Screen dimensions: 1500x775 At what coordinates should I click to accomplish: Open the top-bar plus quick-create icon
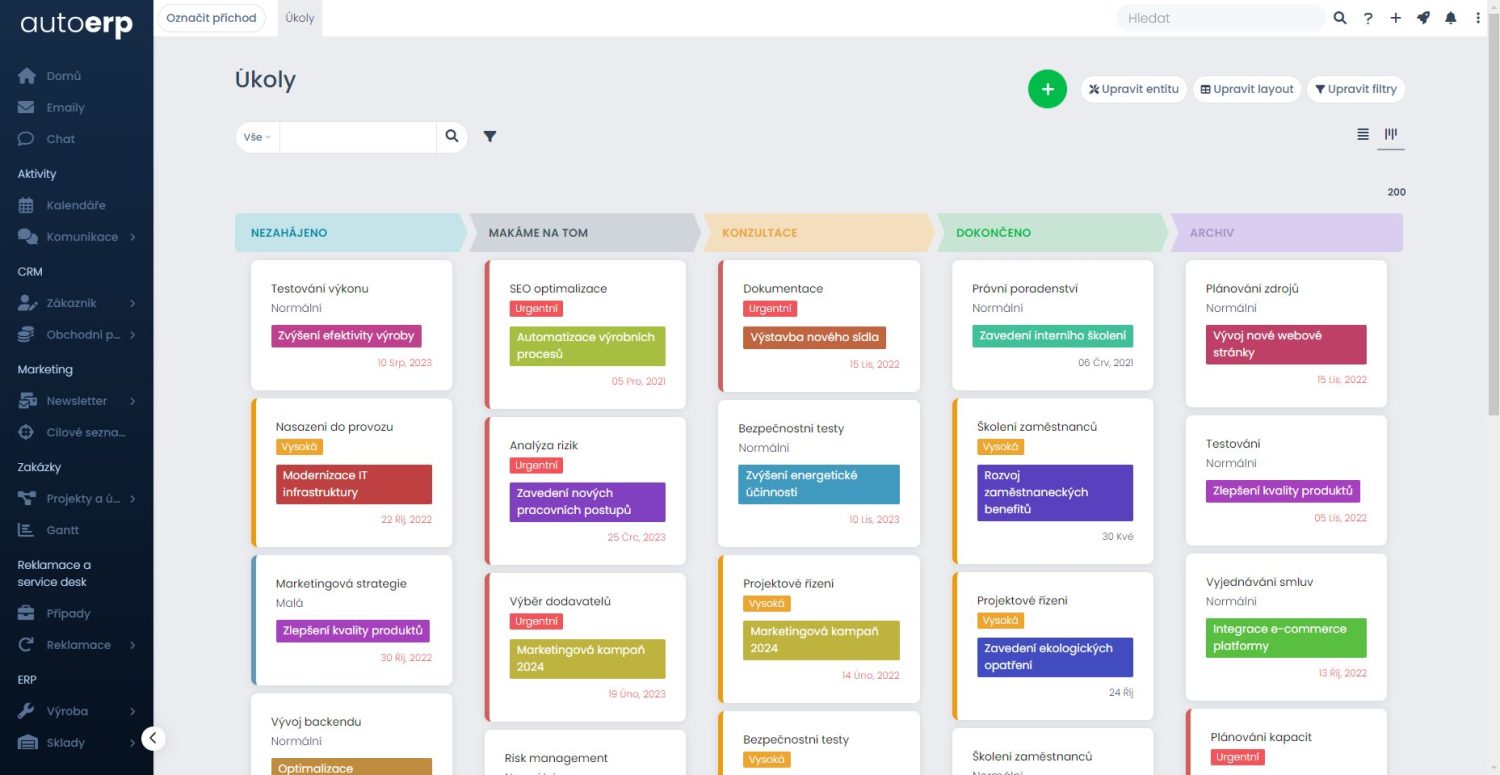(1396, 18)
